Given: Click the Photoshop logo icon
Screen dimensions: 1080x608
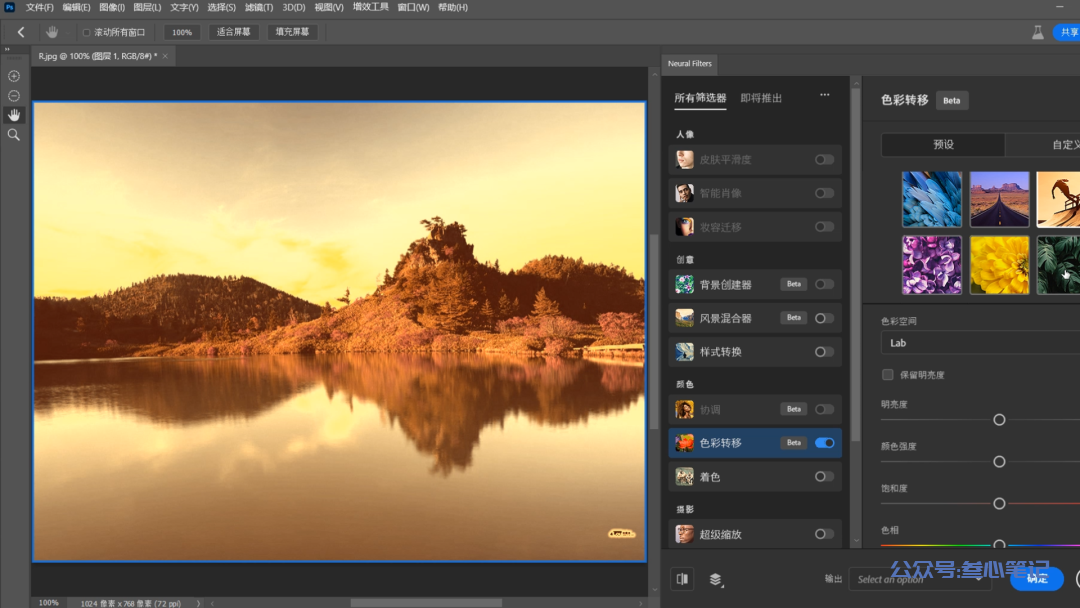Looking at the screenshot, I should tap(10, 7).
